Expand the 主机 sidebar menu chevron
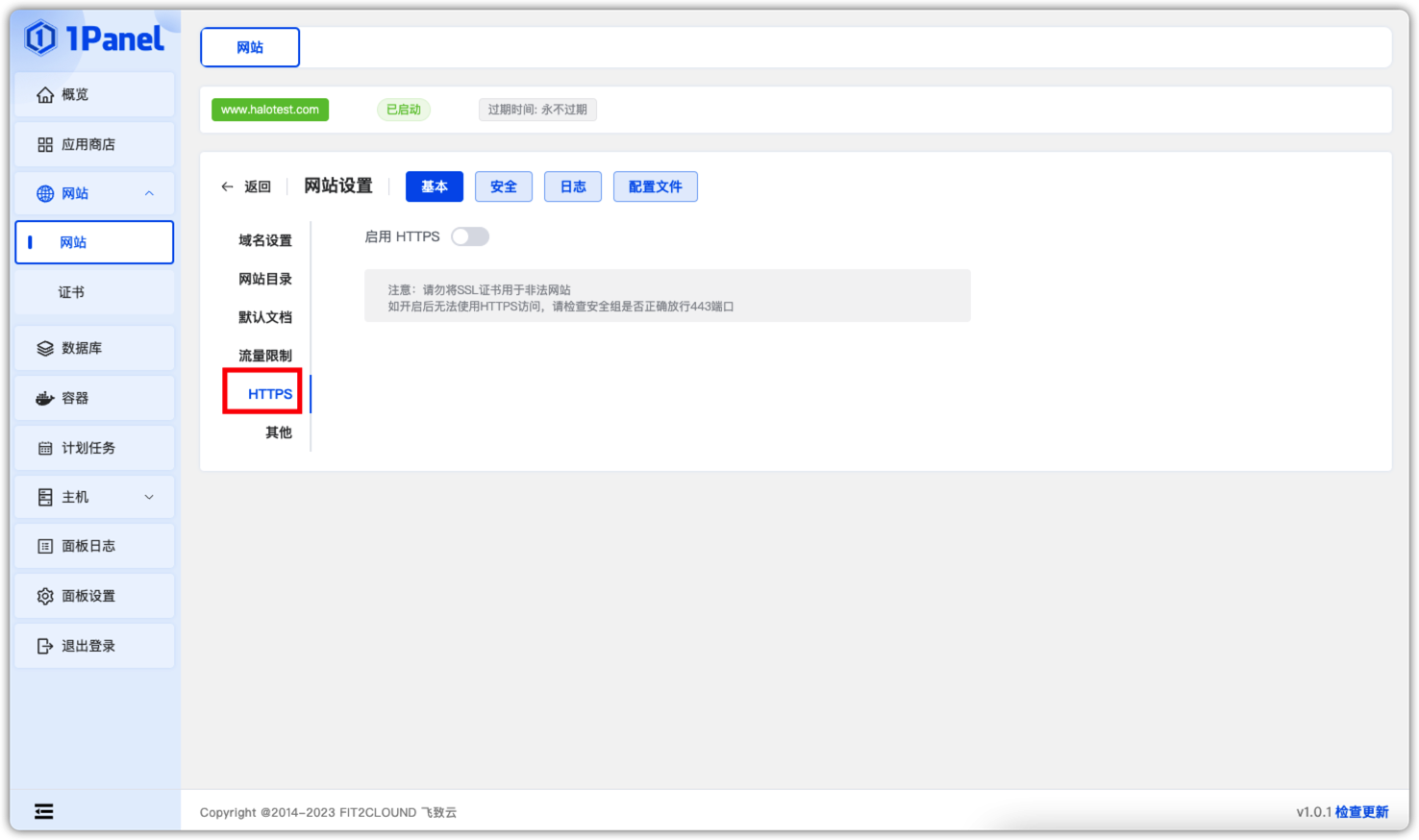 click(x=149, y=498)
